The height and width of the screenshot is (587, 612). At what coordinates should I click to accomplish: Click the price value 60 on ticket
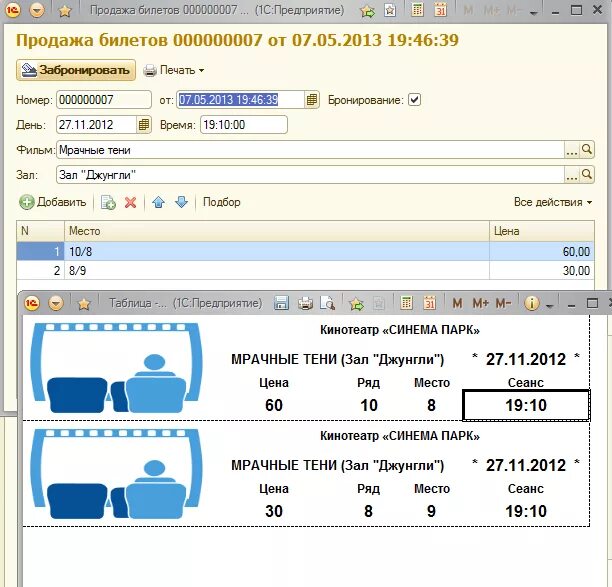click(x=274, y=405)
